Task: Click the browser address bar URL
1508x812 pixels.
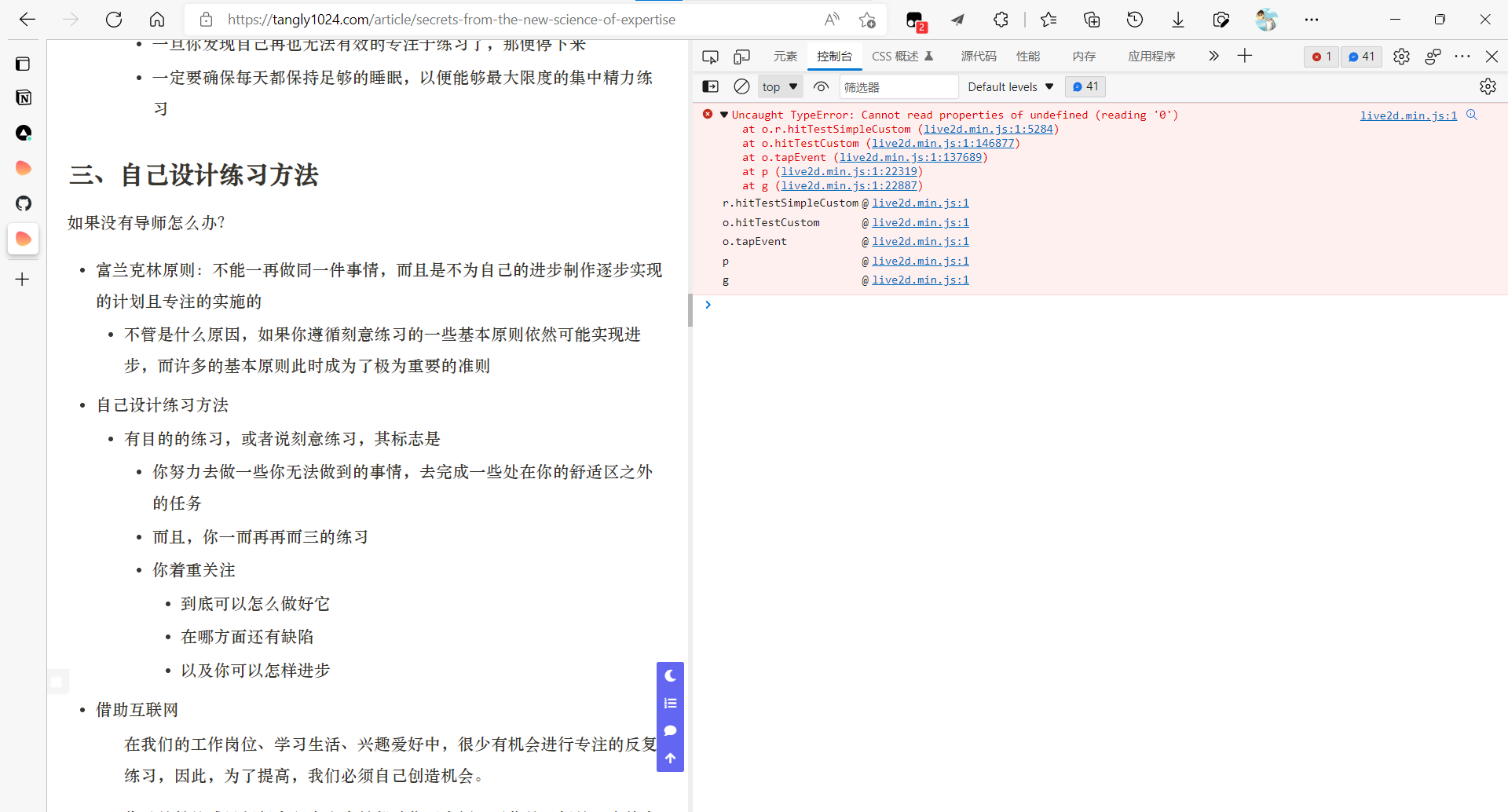Action: (452, 20)
